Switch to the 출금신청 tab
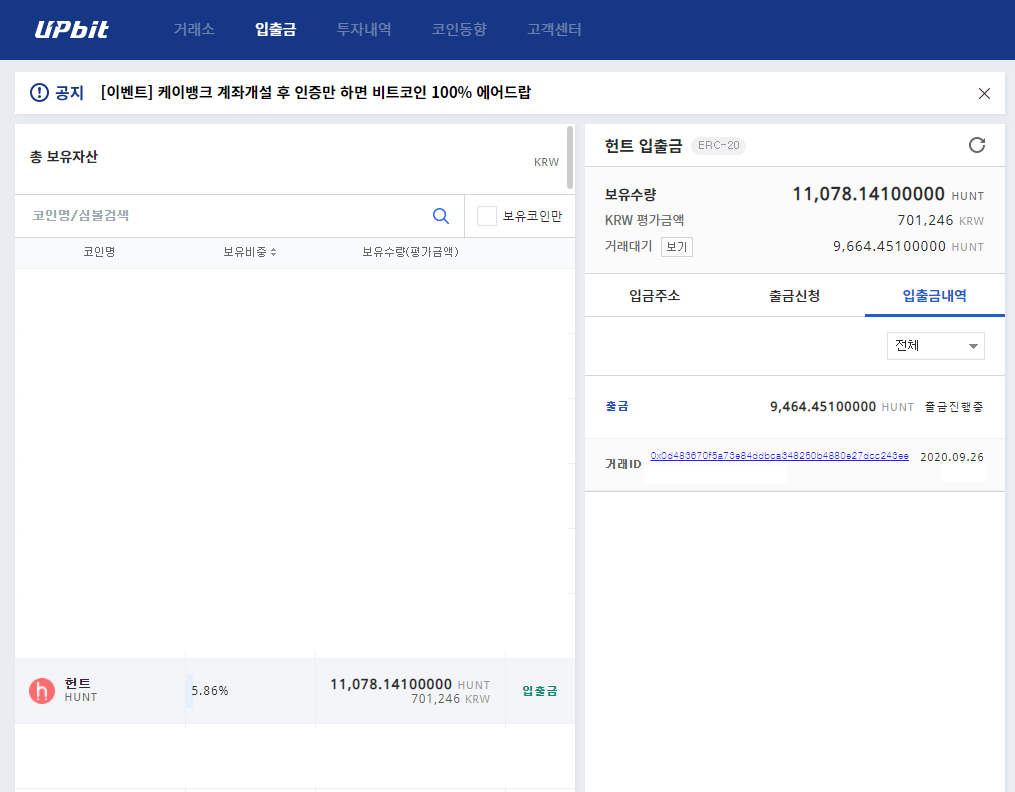The image size is (1015, 792). pyautogui.click(x=794, y=296)
